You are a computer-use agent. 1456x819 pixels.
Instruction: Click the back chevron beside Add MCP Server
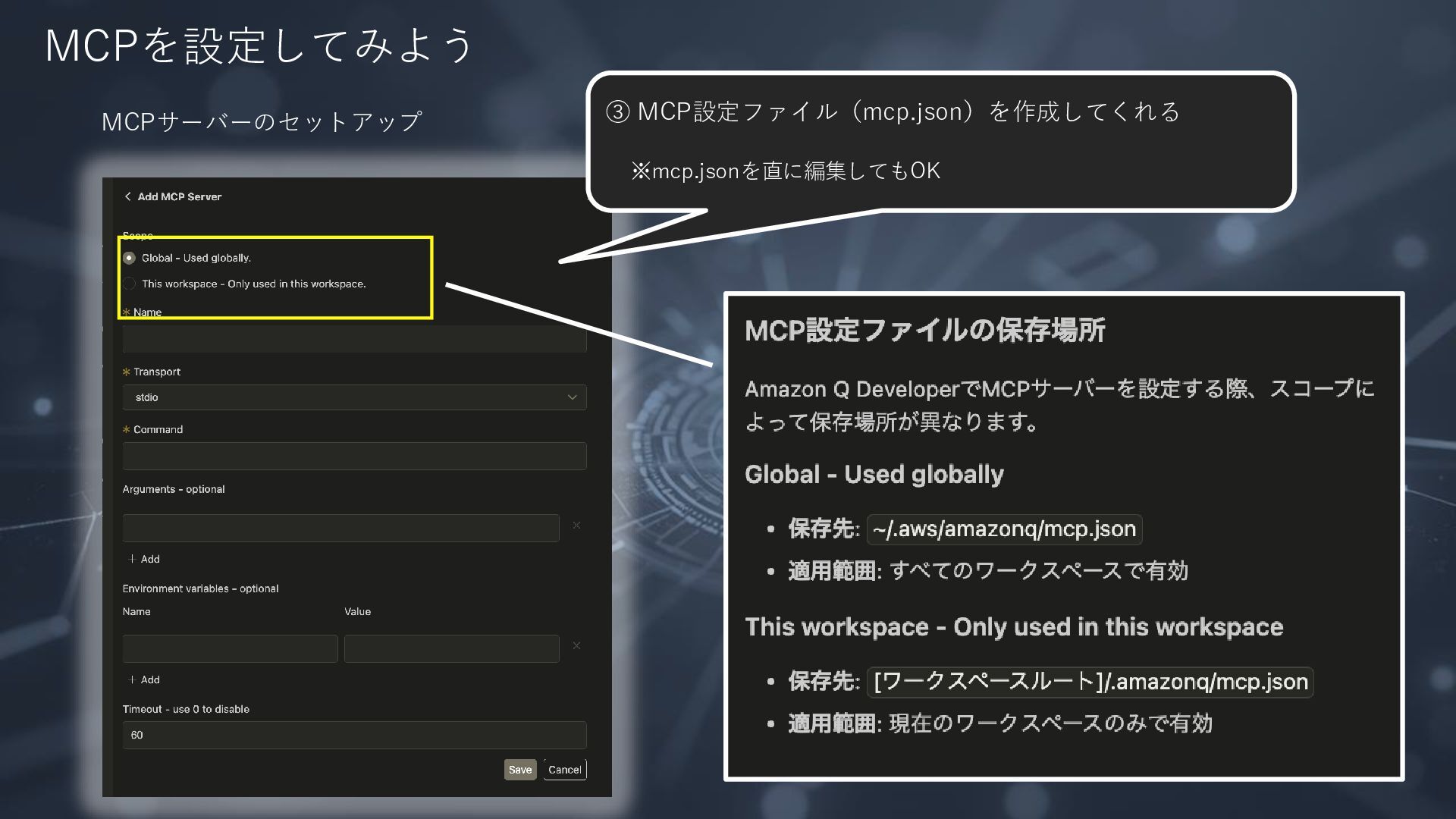pos(127,196)
